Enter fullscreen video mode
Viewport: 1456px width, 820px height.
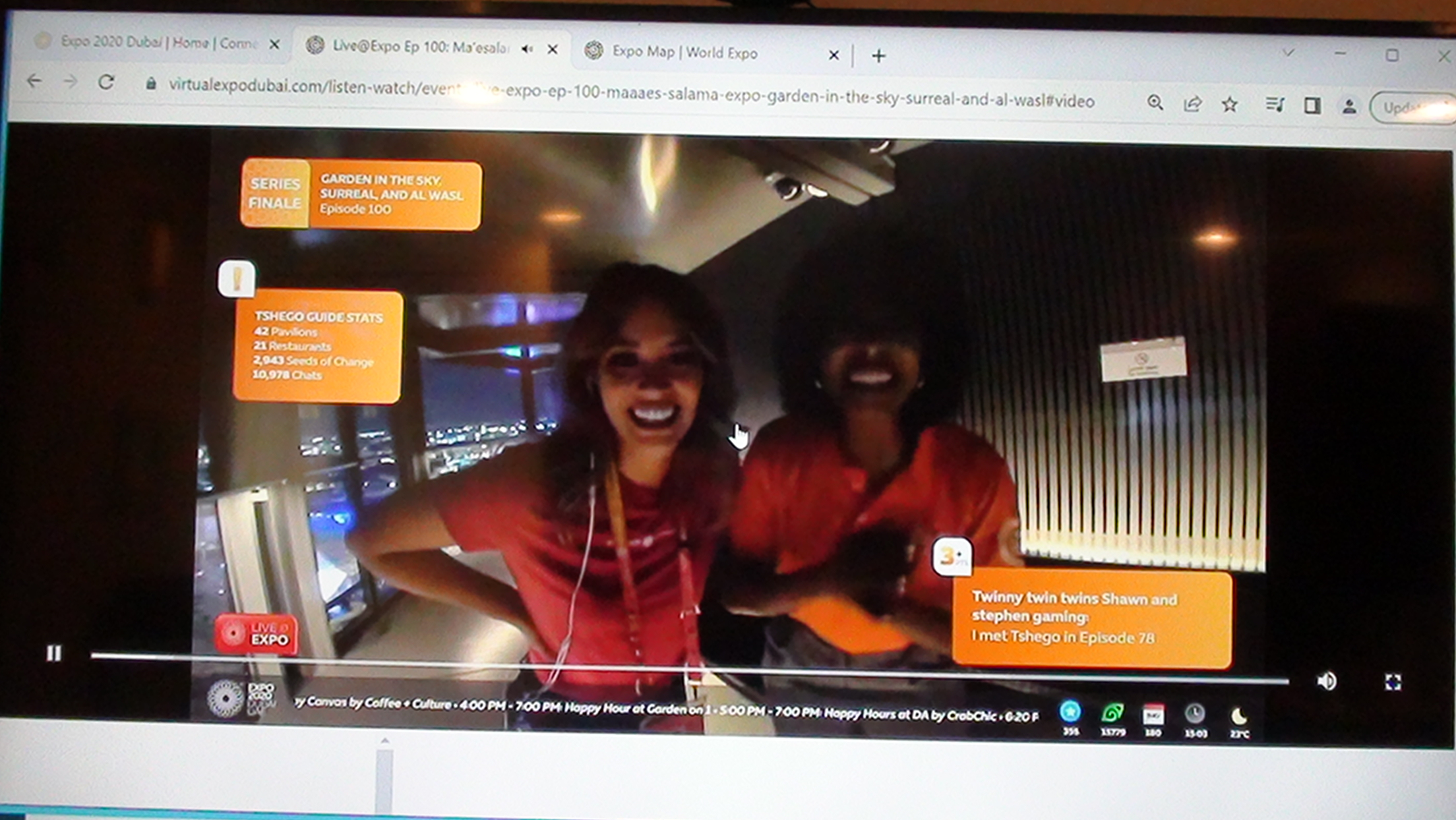[x=1393, y=682]
